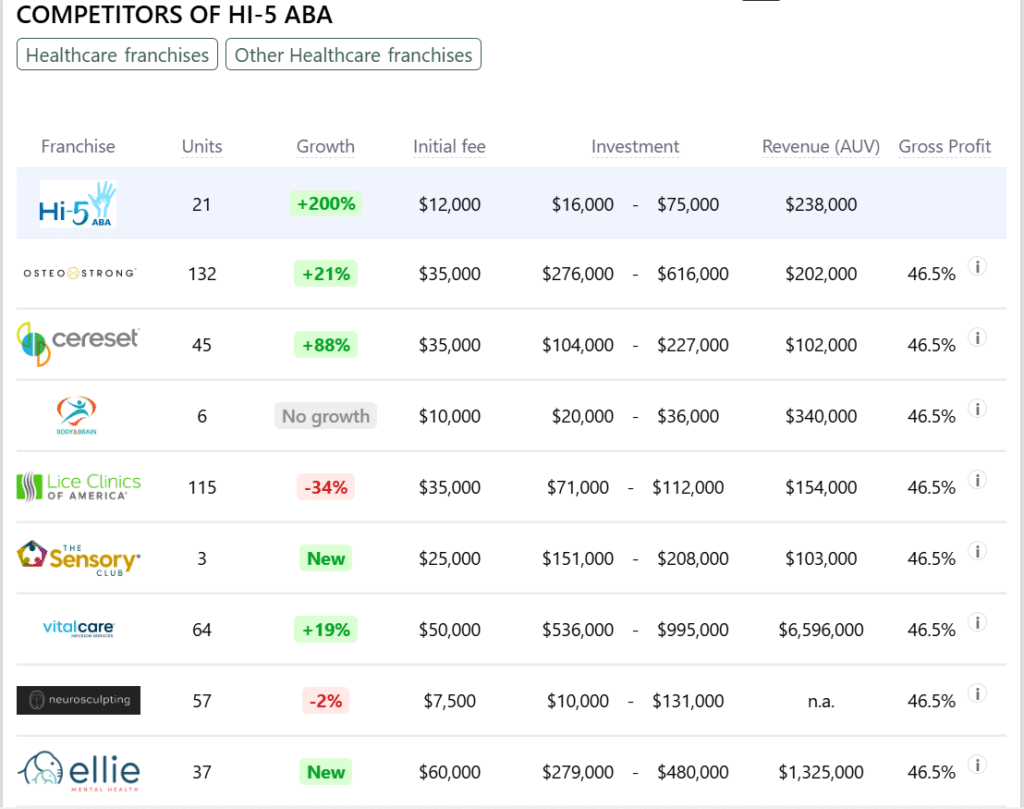Image resolution: width=1024 pixels, height=809 pixels.
Task: Click the Revenue (AUV) column header
Action: [821, 146]
